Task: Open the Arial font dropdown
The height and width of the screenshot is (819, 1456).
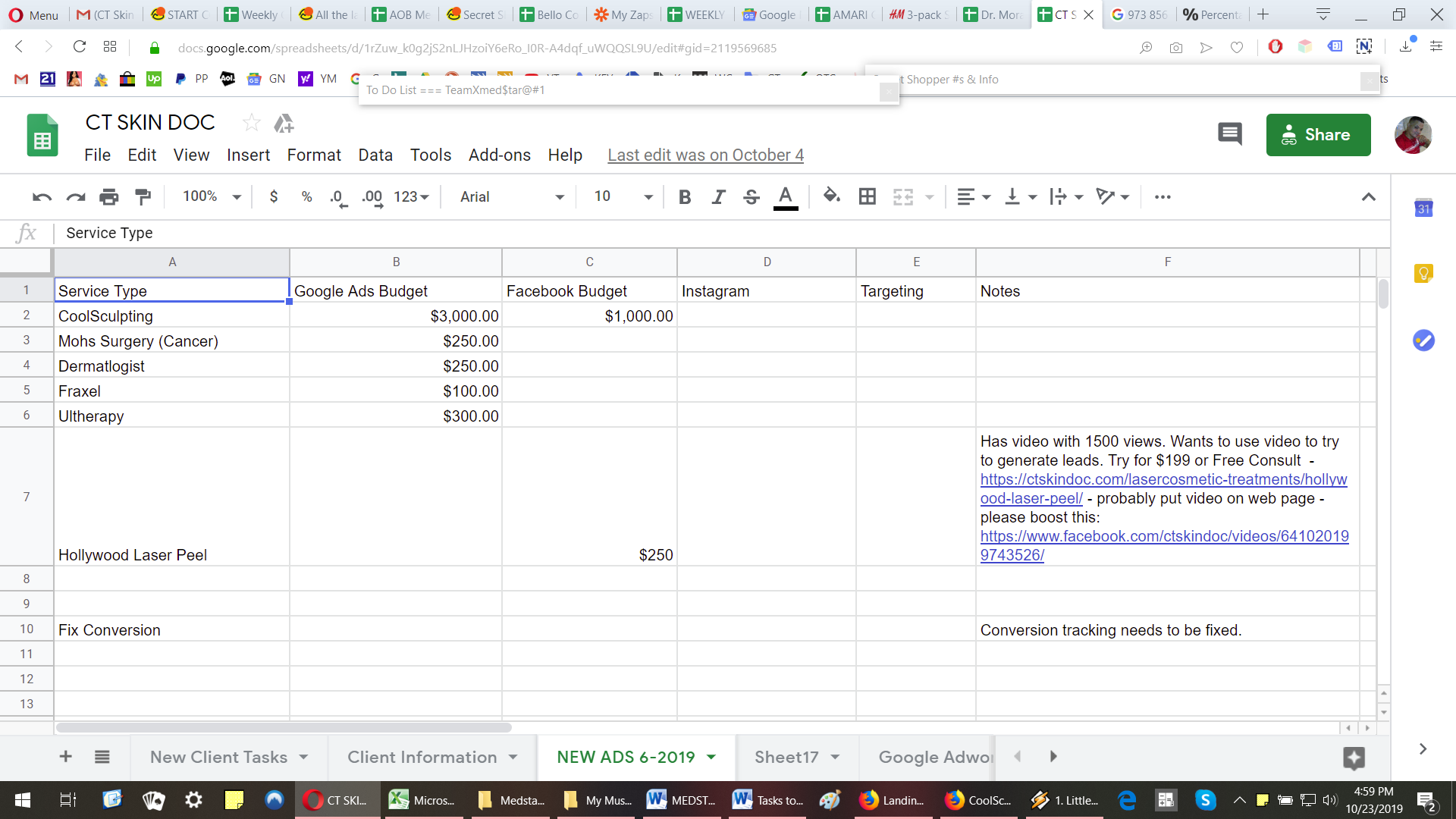Action: tap(512, 197)
